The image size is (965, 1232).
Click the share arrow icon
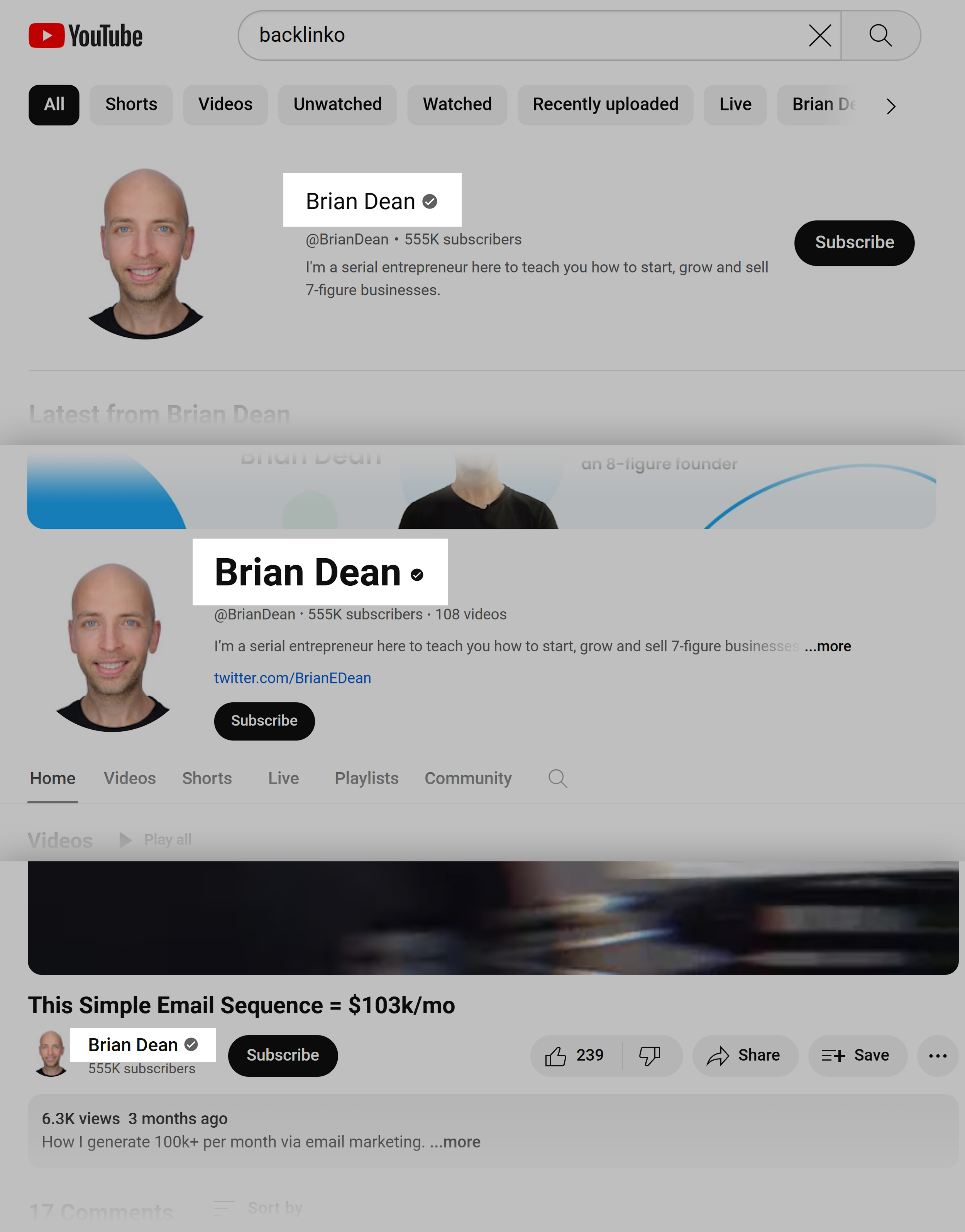pos(718,1055)
